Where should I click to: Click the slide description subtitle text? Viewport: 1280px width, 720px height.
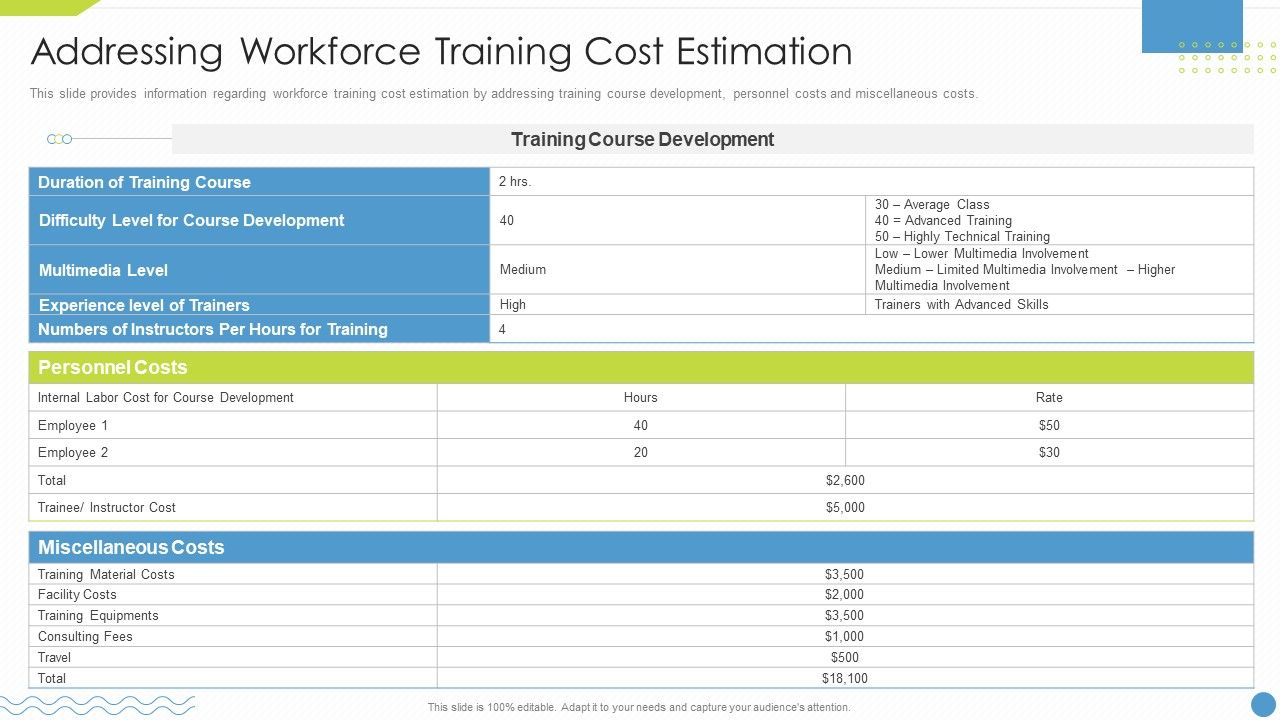[504, 94]
